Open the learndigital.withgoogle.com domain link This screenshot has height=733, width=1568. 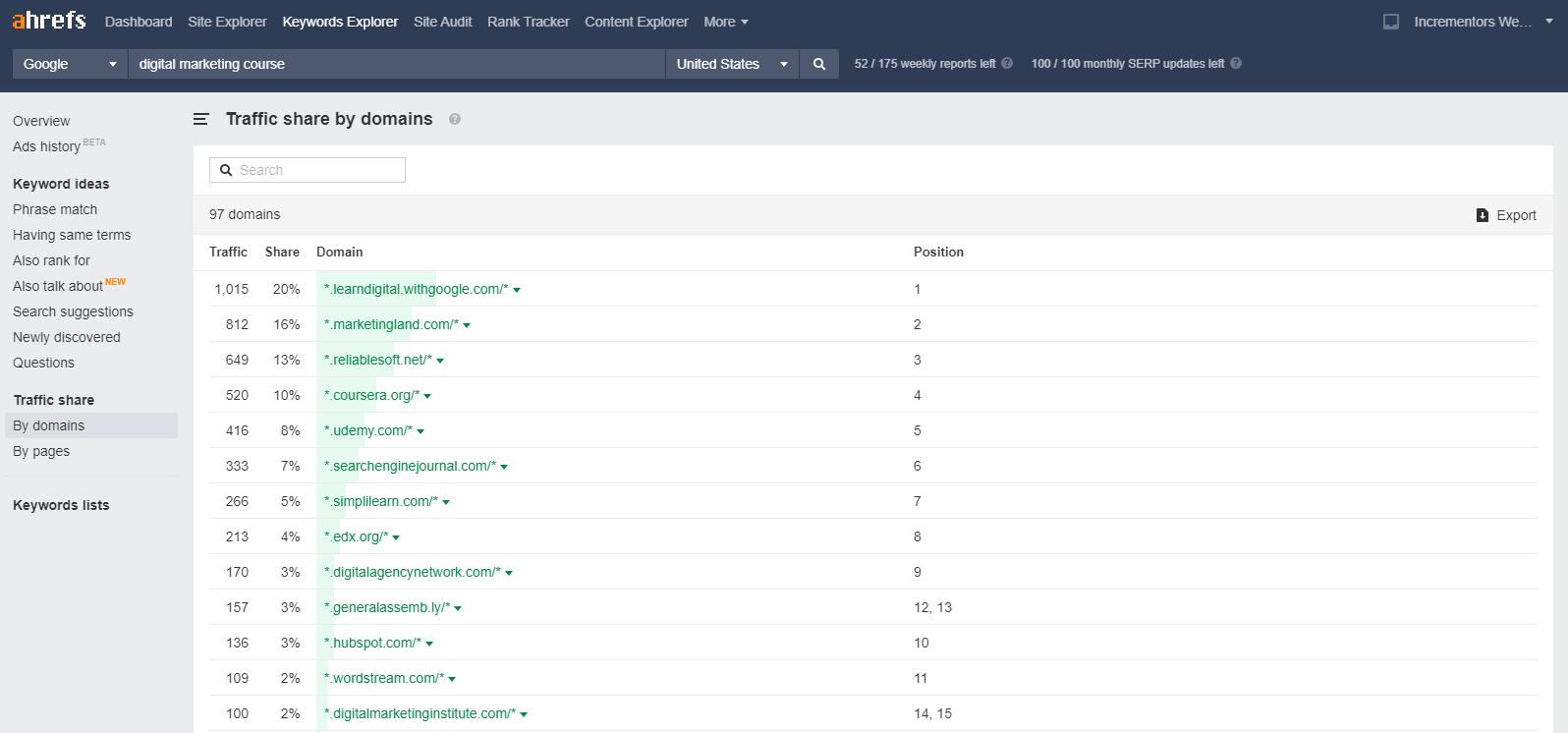coord(417,289)
